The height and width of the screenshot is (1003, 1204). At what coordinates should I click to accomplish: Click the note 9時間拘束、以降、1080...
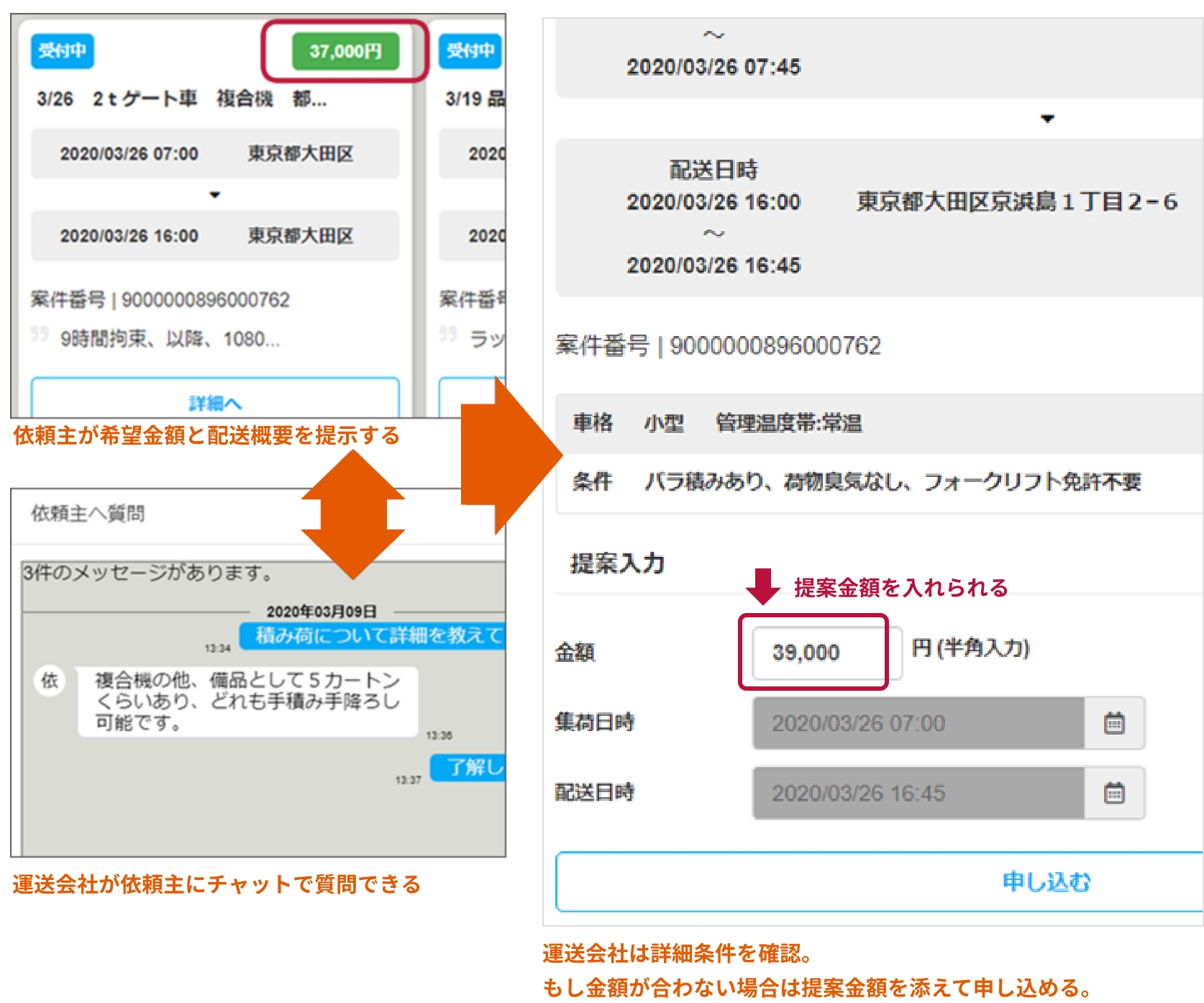[170, 339]
